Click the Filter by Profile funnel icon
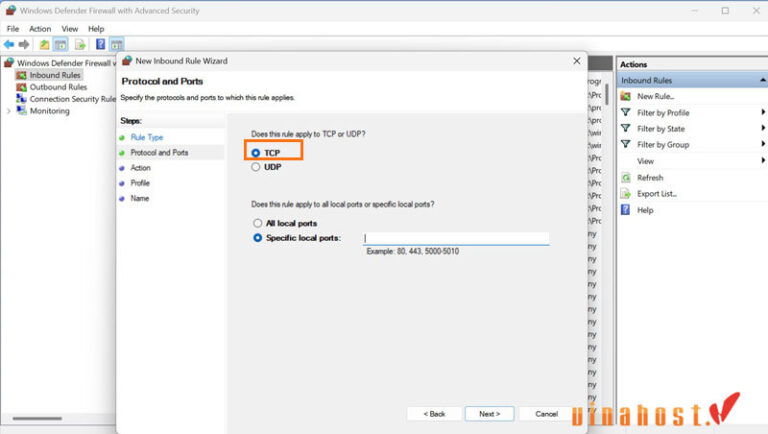The width and height of the screenshot is (768, 434). click(x=625, y=112)
